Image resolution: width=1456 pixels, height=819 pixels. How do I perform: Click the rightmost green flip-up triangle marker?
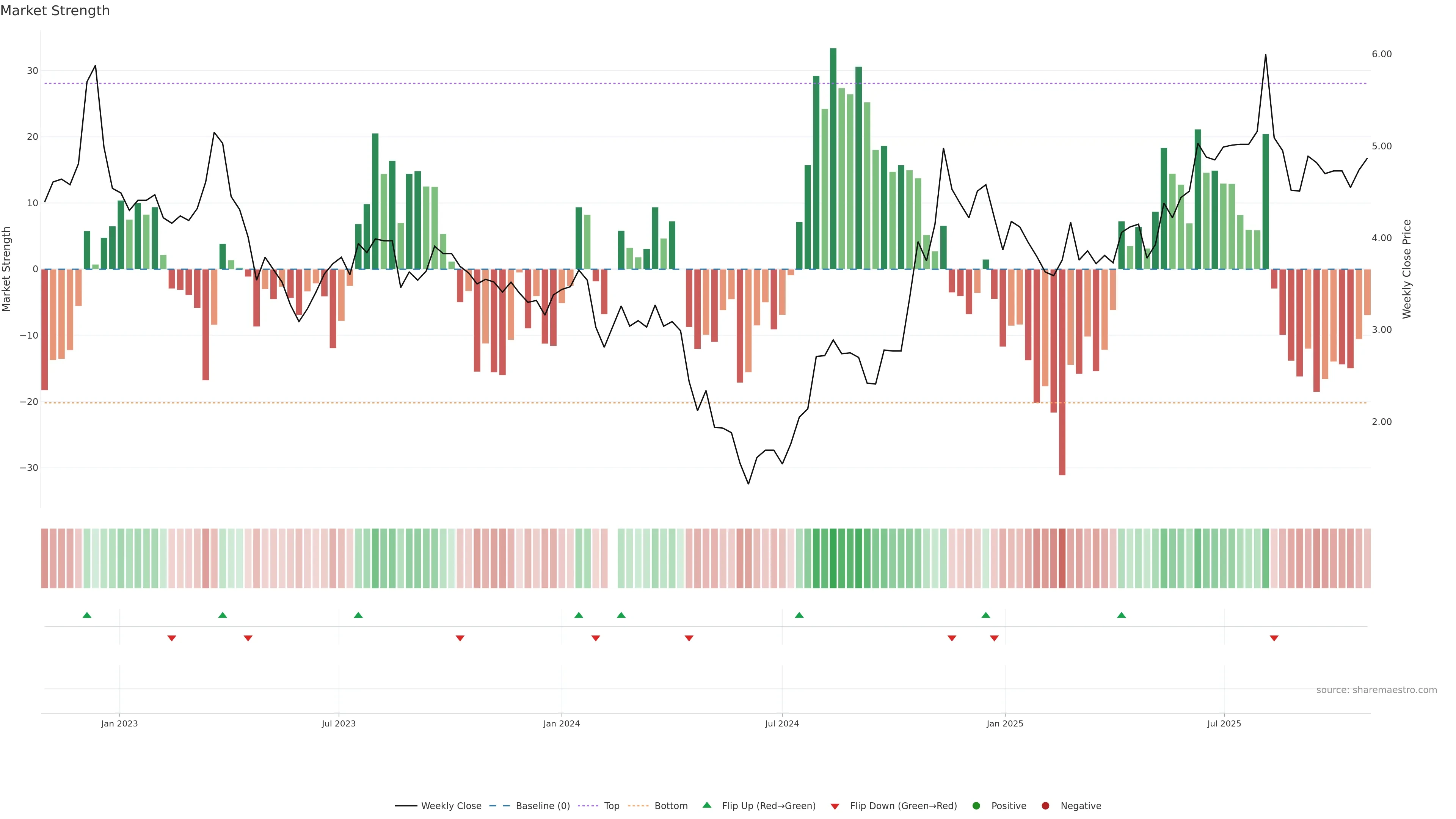pos(1122,615)
